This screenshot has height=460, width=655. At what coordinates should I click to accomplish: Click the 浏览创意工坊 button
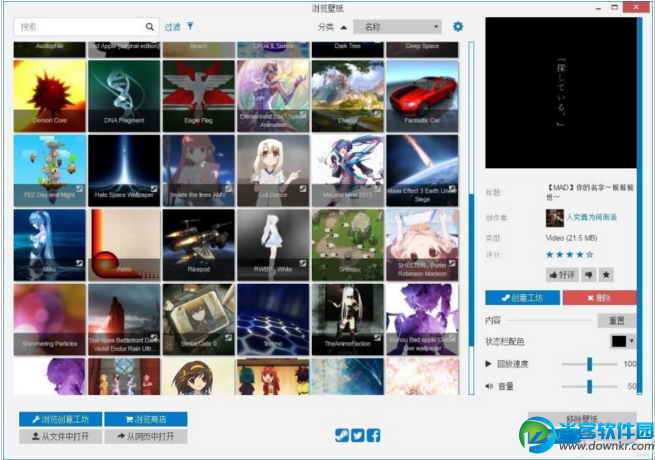61,419
